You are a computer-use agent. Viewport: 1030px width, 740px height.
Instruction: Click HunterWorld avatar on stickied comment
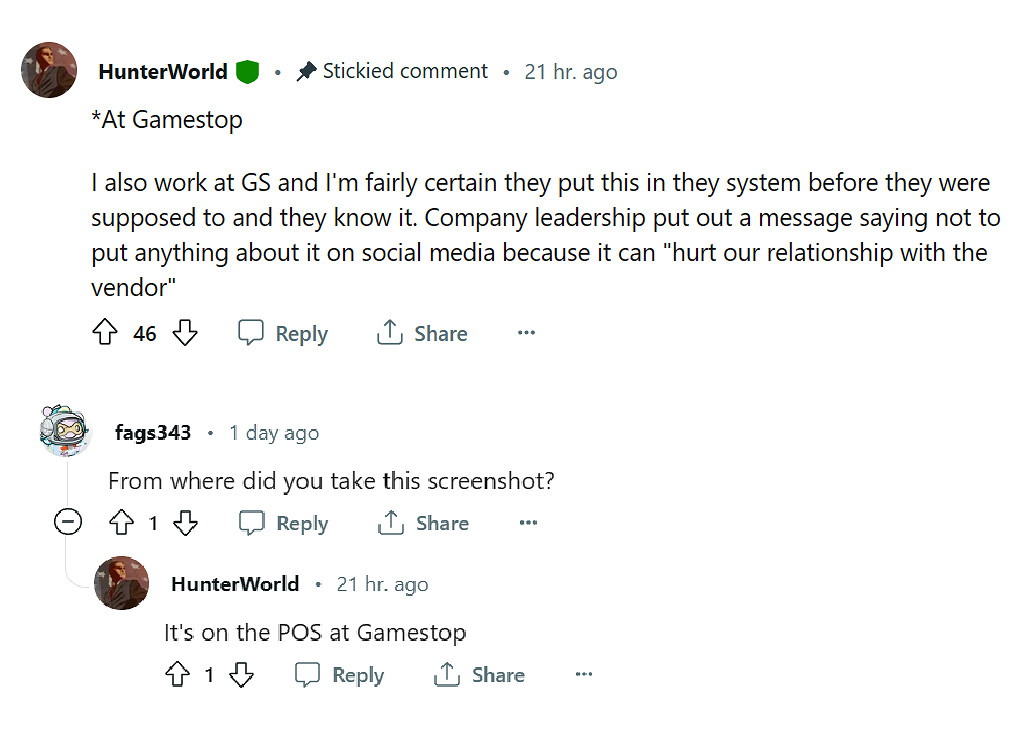click(49, 70)
